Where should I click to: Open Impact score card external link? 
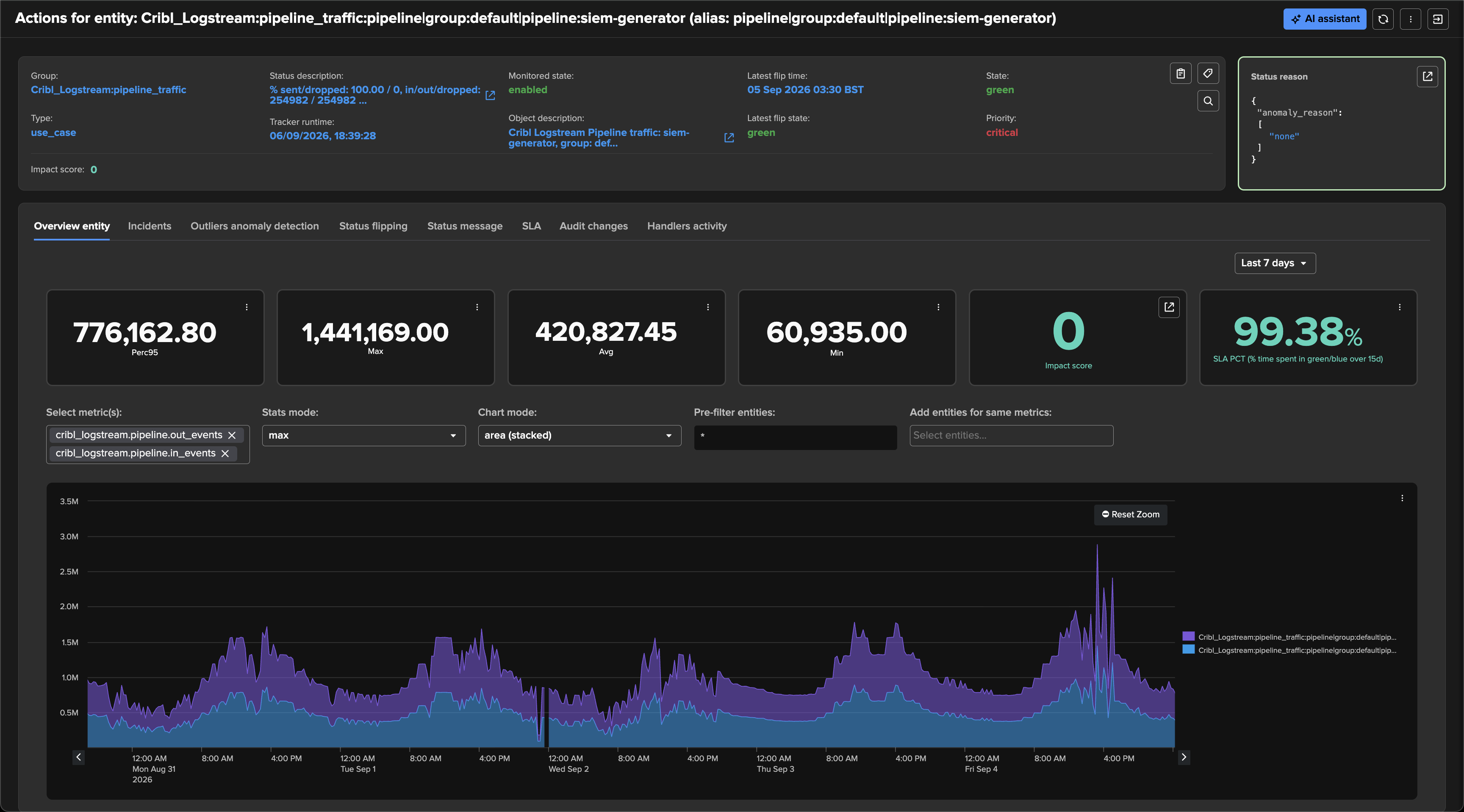tap(1169, 307)
